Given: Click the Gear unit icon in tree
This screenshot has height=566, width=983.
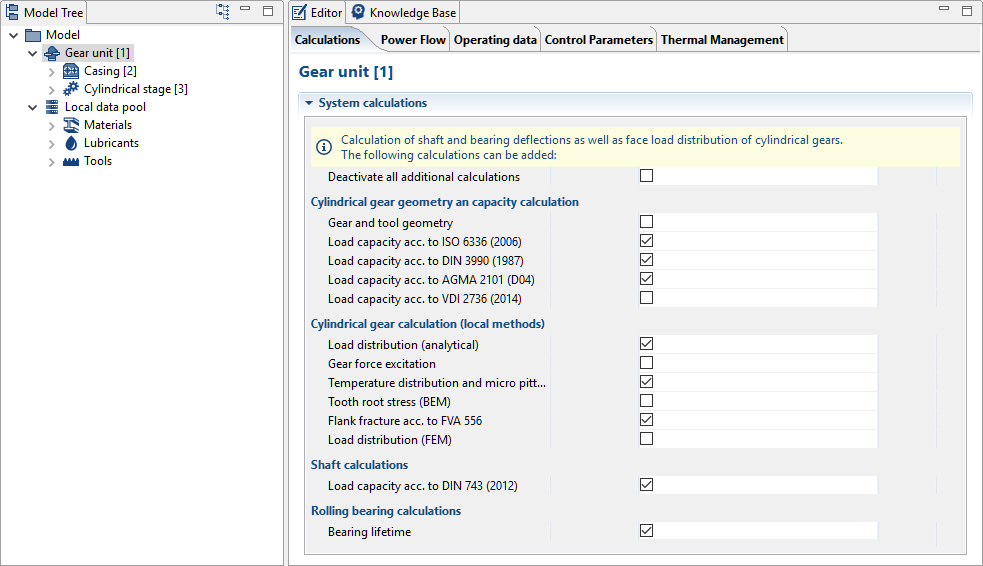Looking at the screenshot, I should [53, 53].
